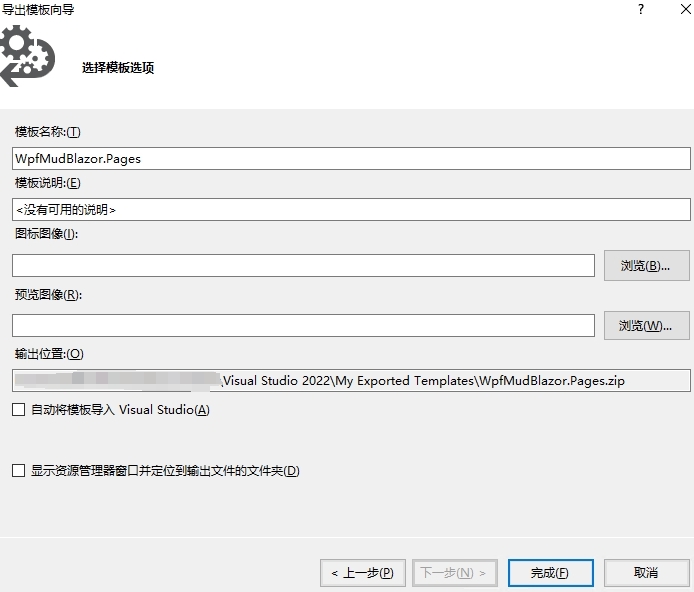This screenshot has height=592, width=694.
Task: Click the export template gear icon
Action: click(27, 56)
